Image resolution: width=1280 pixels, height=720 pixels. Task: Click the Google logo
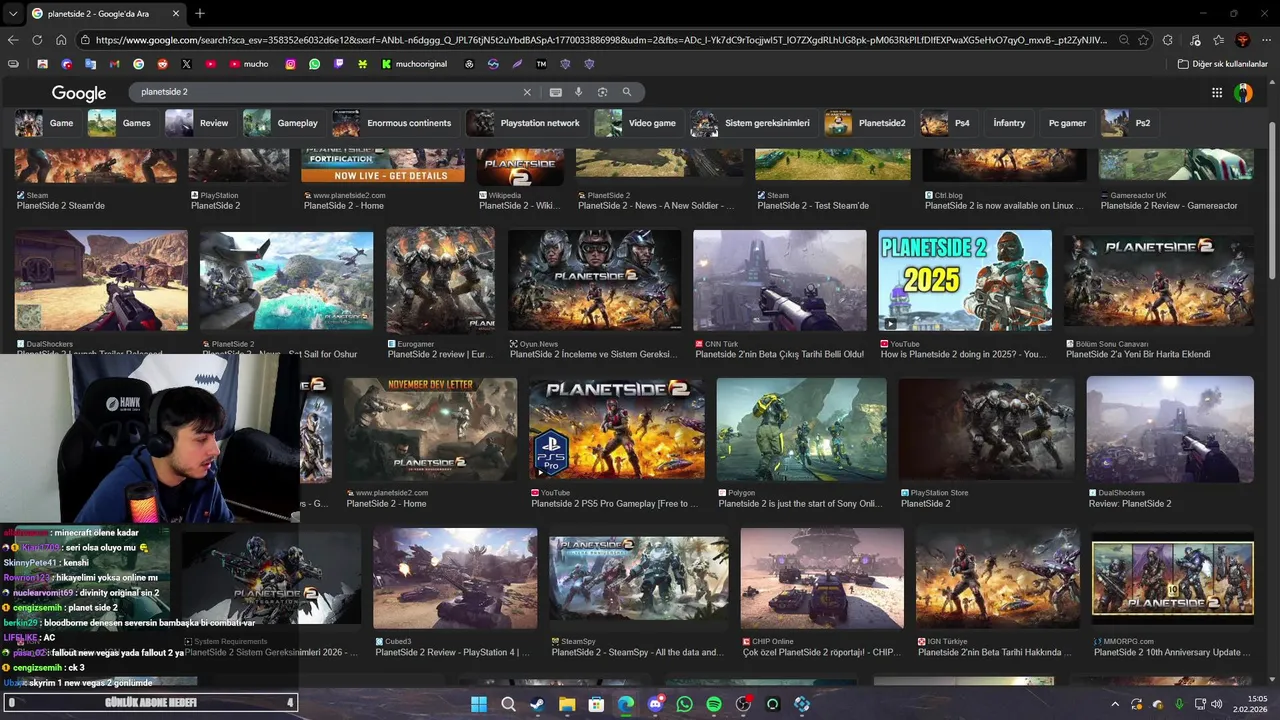[x=79, y=93]
